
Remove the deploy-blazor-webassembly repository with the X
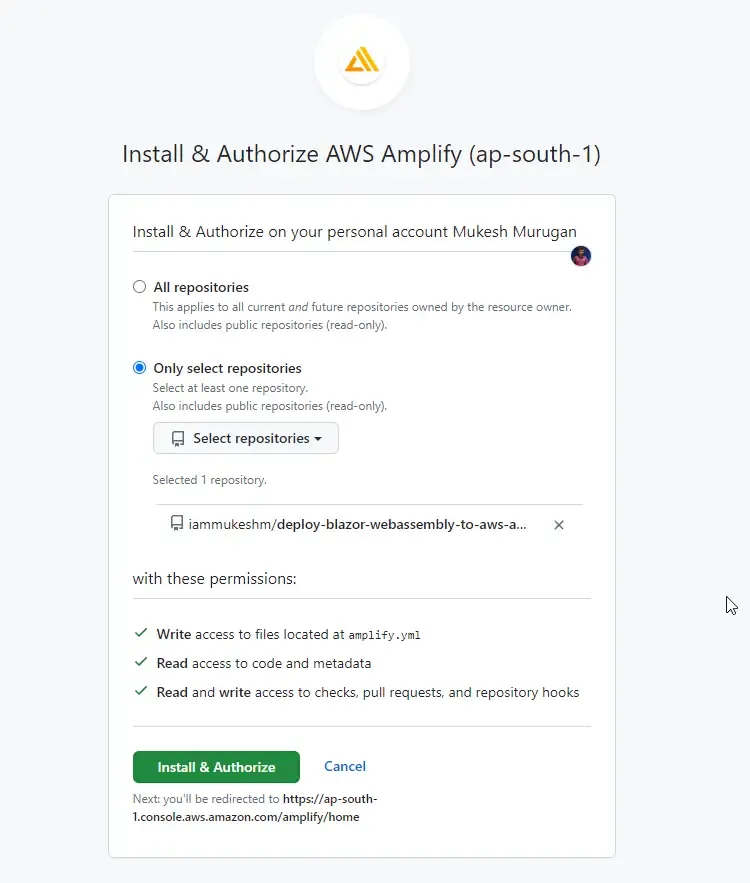click(x=559, y=524)
